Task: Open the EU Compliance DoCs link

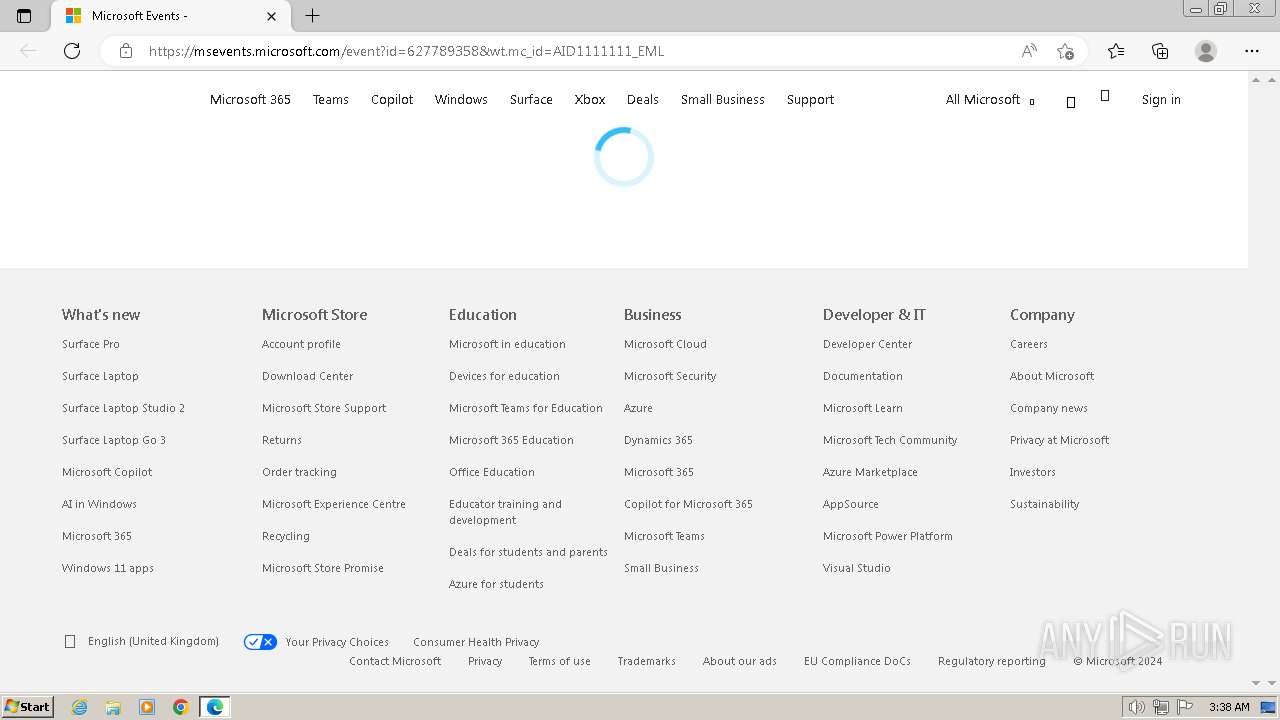Action: (x=857, y=661)
